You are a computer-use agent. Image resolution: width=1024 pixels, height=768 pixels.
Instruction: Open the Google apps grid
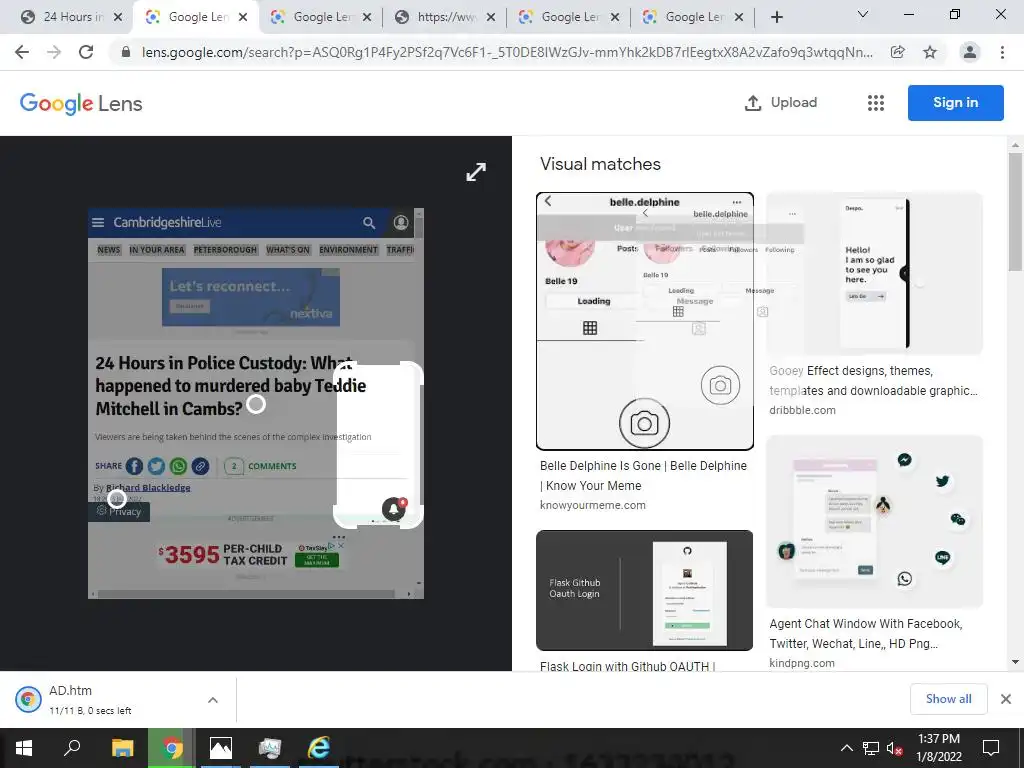coord(876,103)
